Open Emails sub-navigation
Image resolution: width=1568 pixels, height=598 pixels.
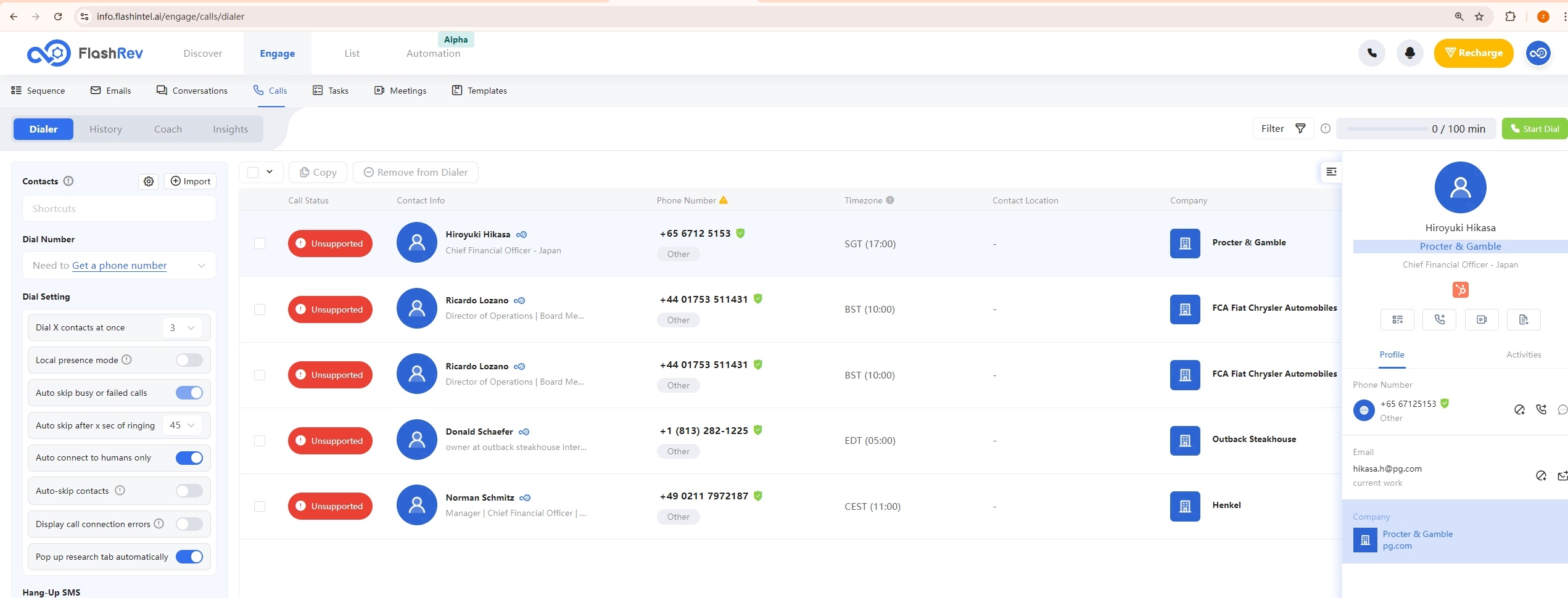pos(111,91)
